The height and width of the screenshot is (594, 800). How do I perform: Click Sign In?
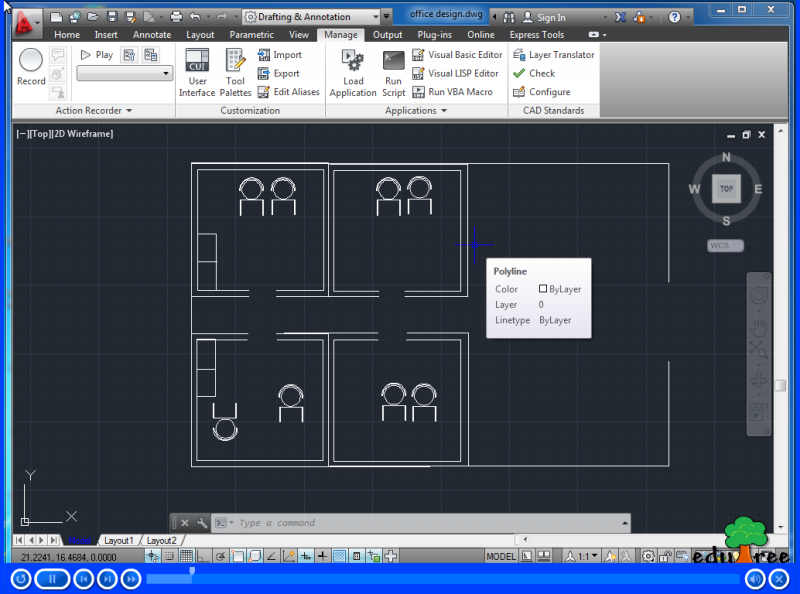coord(544,17)
